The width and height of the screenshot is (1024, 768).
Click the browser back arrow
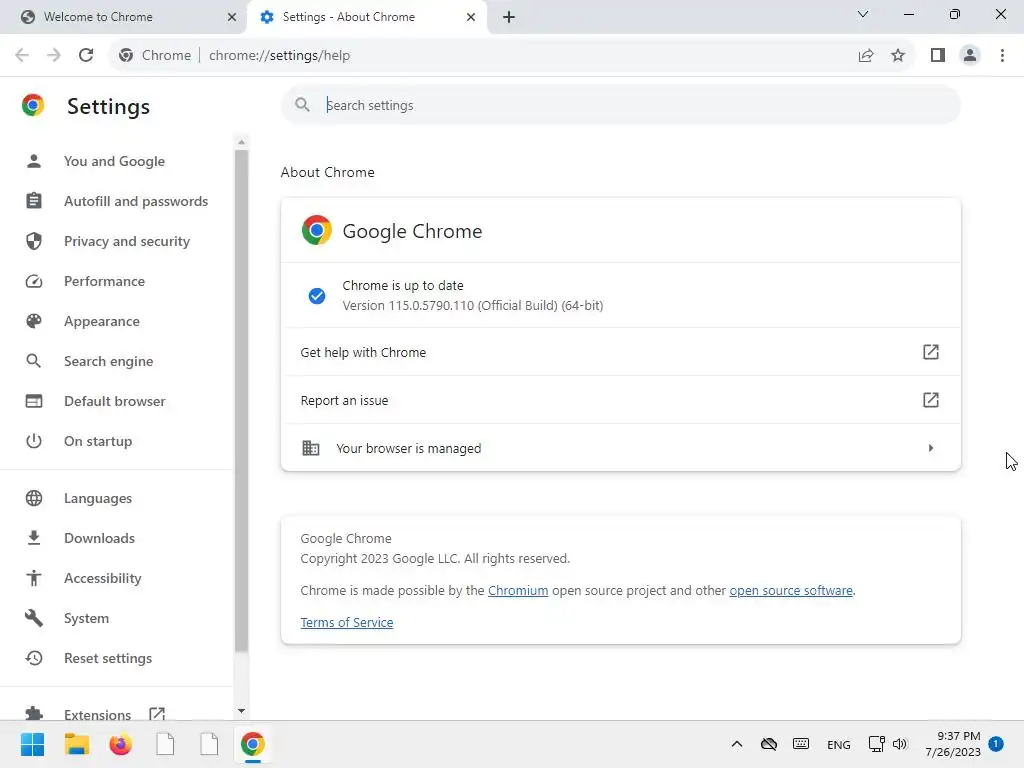click(x=22, y=56)
